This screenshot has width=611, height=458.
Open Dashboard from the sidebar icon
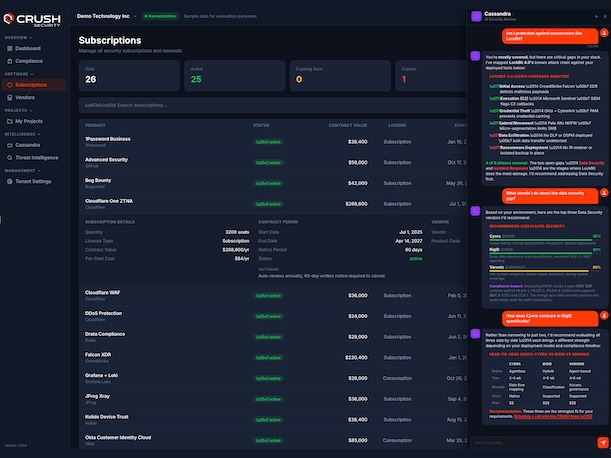[x=10, y=48]
